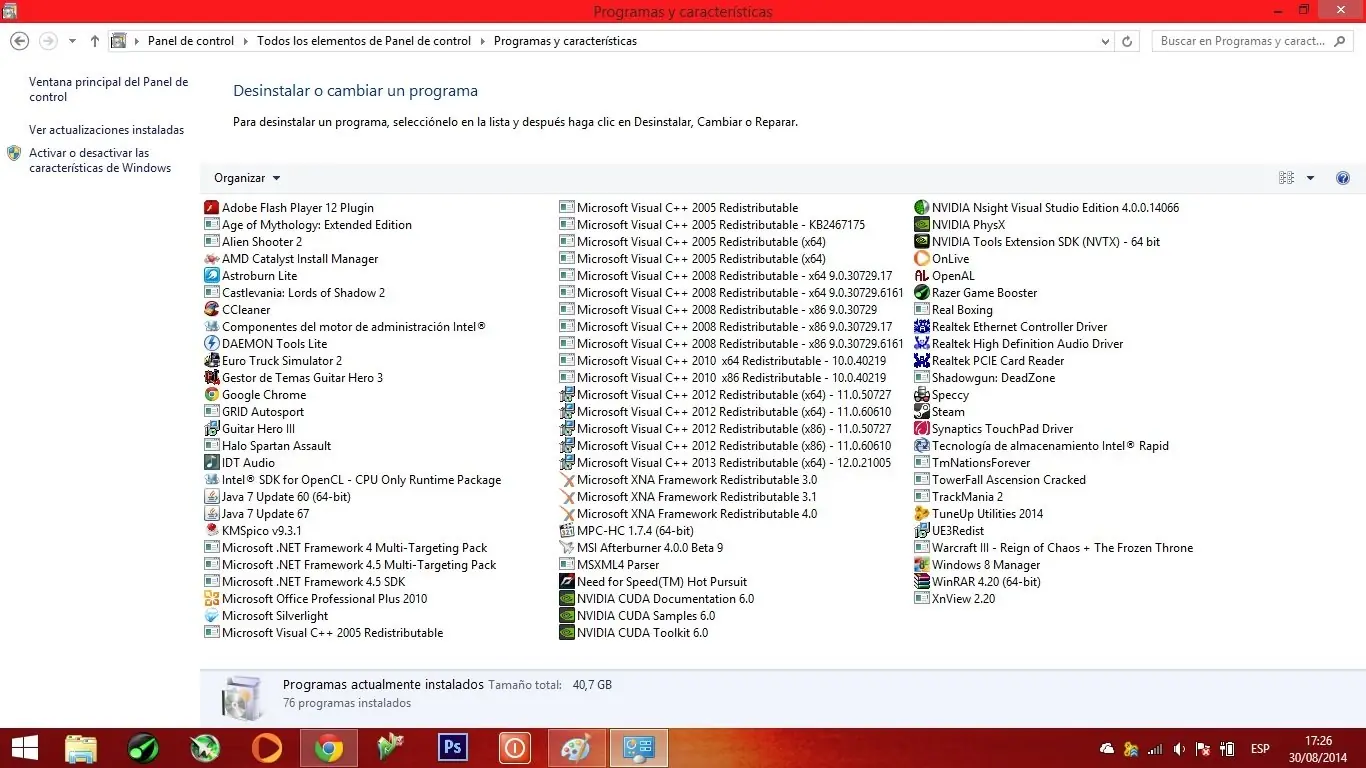Open the address bar history dropdown

1105,41
